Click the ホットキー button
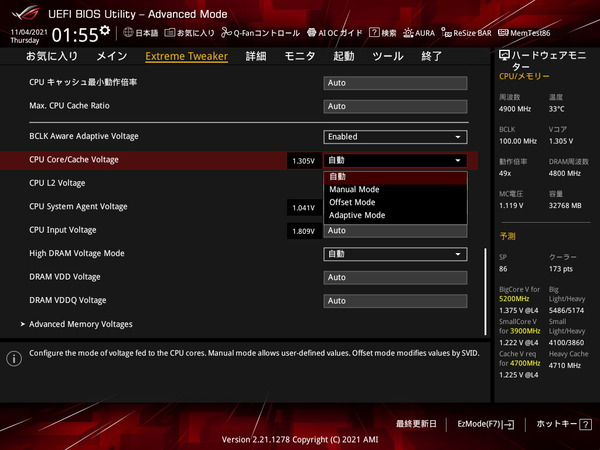Image resolution: width=600 pixels, height=450 pixels. (564, 424)
